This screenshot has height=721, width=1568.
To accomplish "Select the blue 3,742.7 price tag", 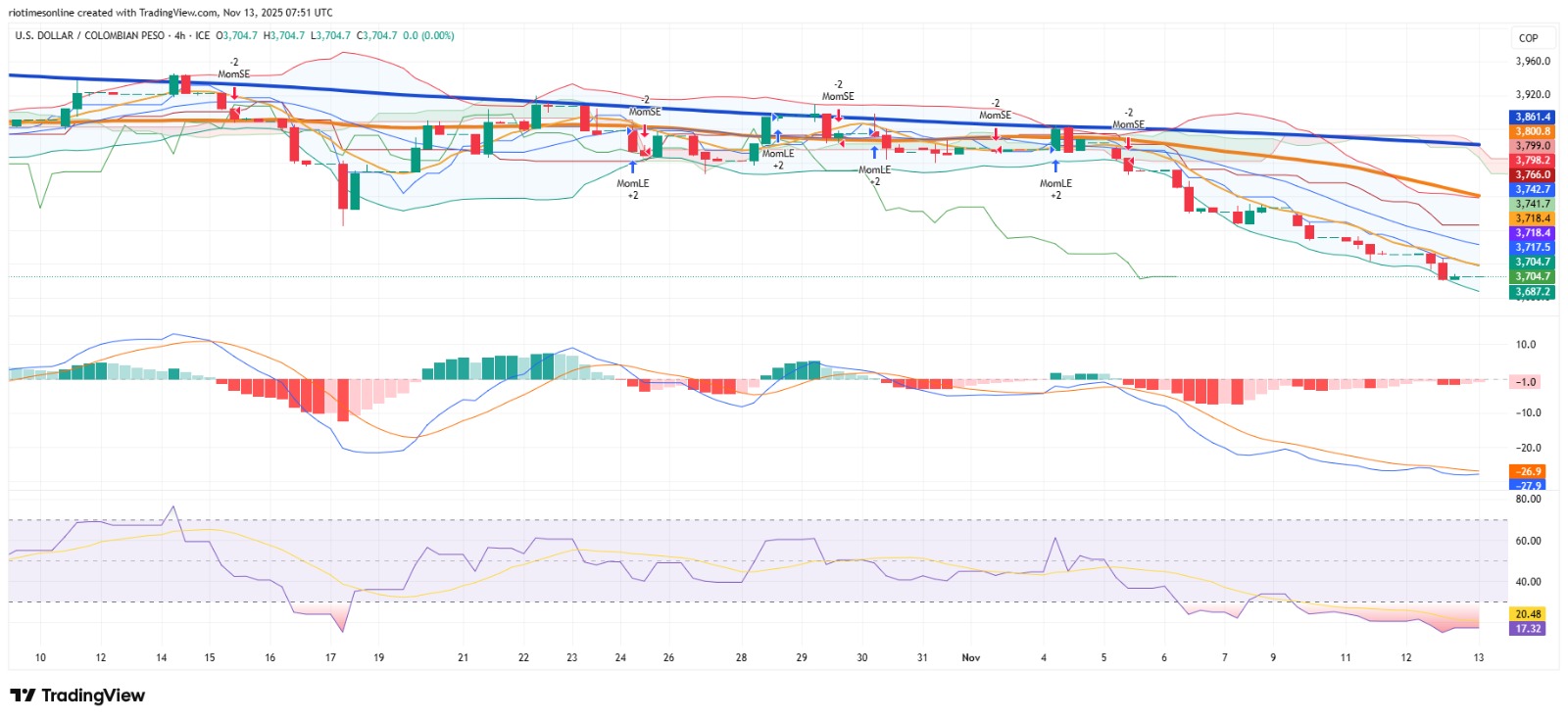I will point(1533,189).
